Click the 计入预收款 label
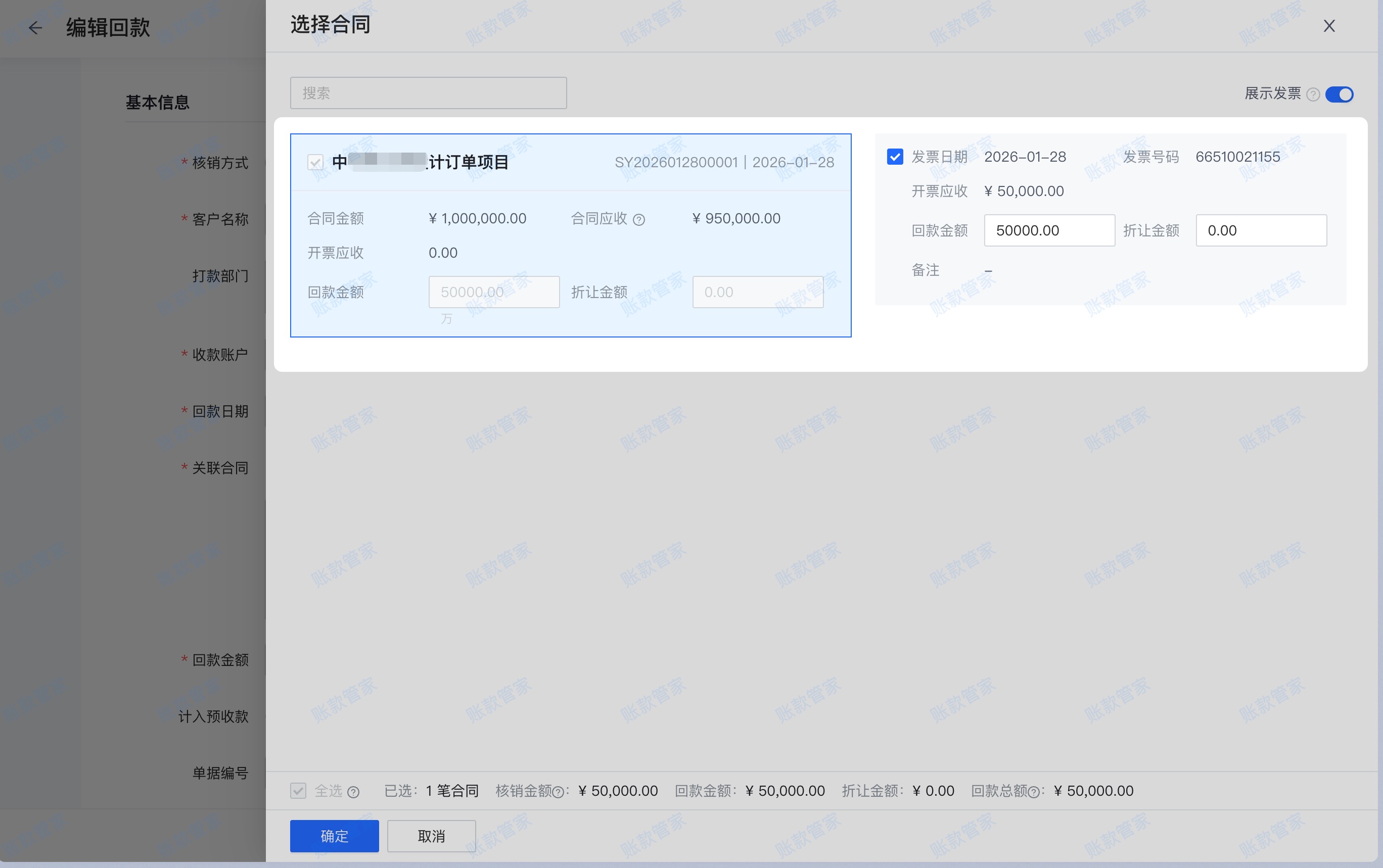 point(213,716)
